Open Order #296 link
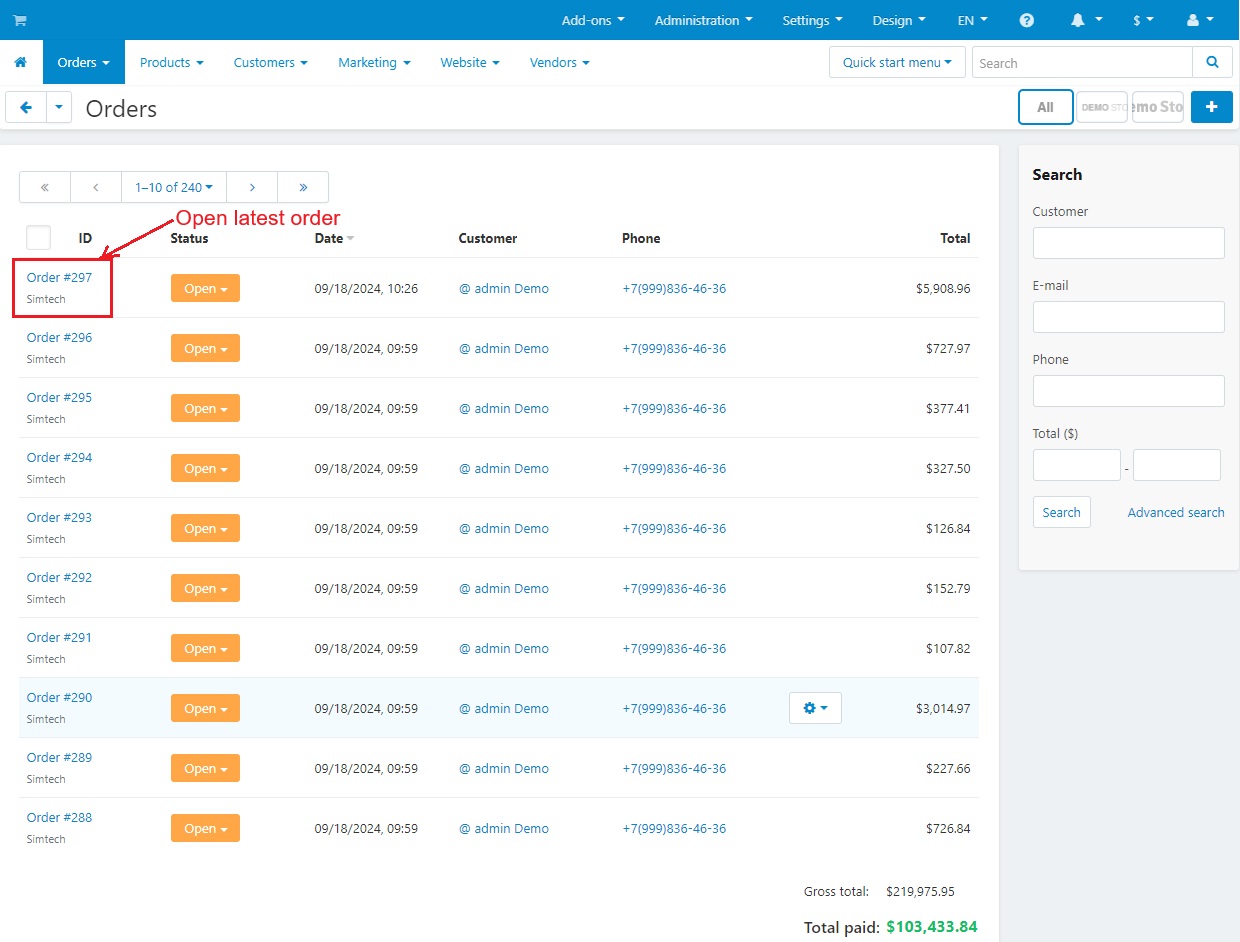Image resolution: width=1240 pixels, height=942 pixels. pyautogui.click(x=59, y=337)
